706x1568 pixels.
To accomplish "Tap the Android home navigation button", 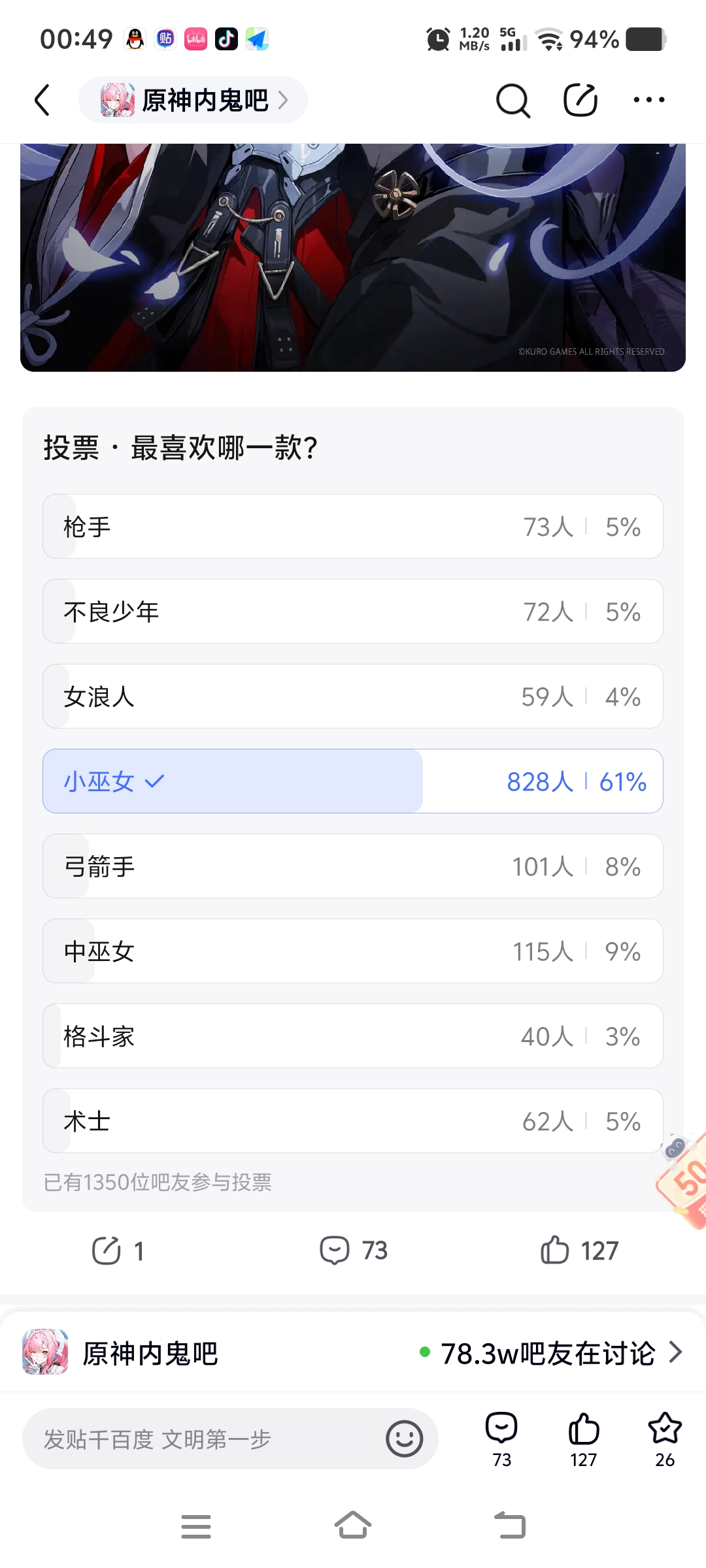I will [x=353, y=1526].
